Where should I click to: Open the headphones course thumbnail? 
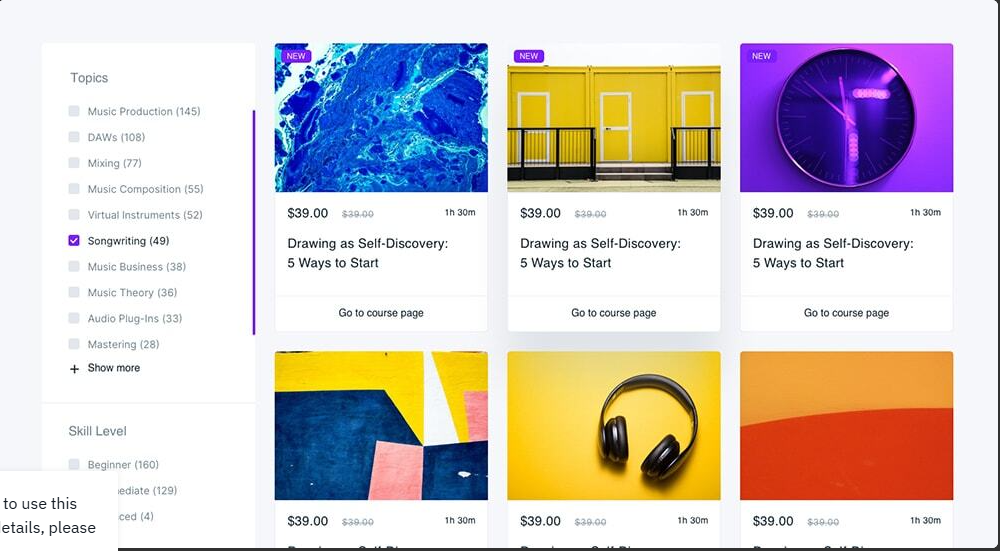[x=614, y=425]
